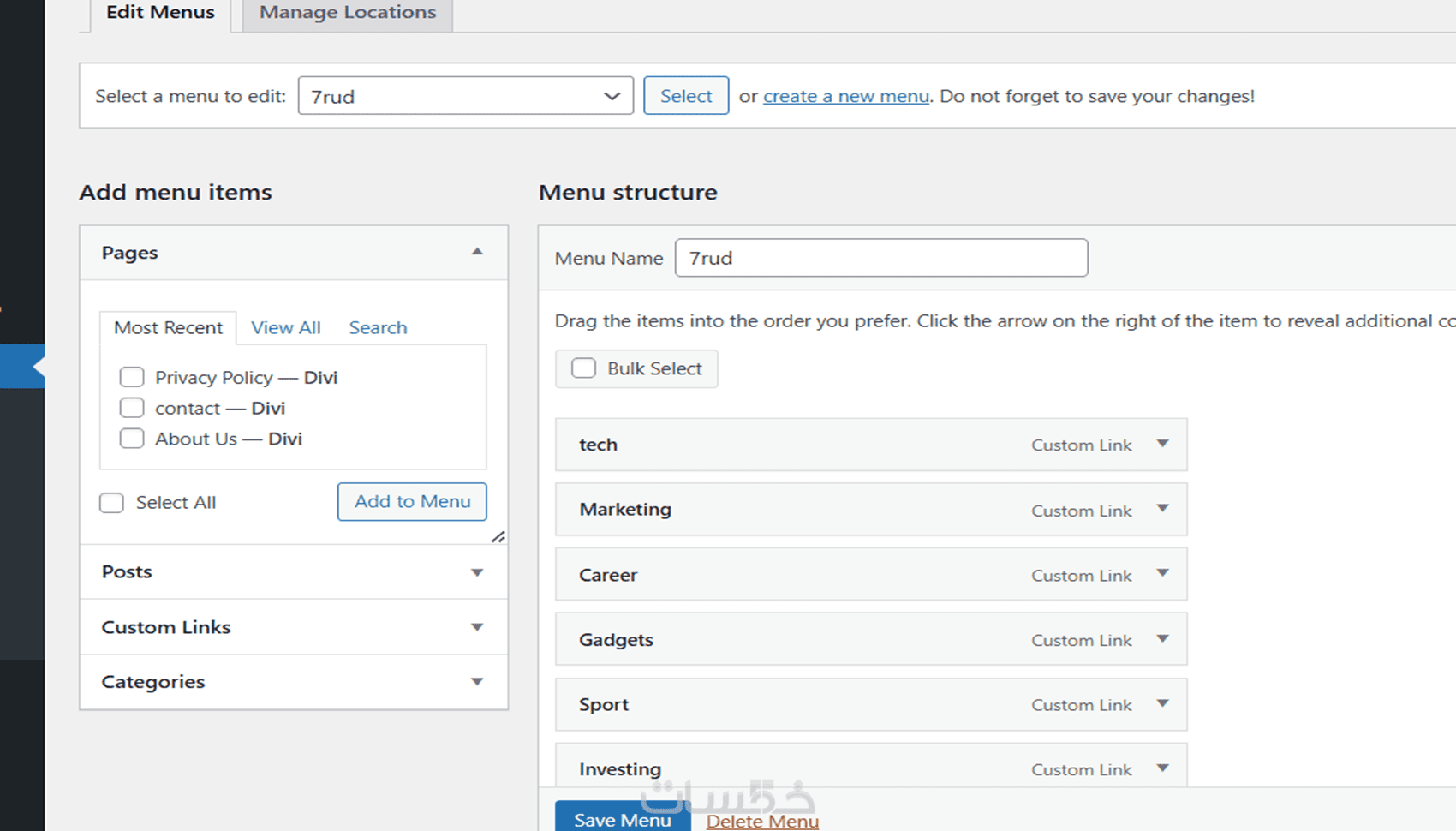Expand Career menu item arrow
Screen dimensions: 1456x831
pyautogui.click(x=1162, y=574)
